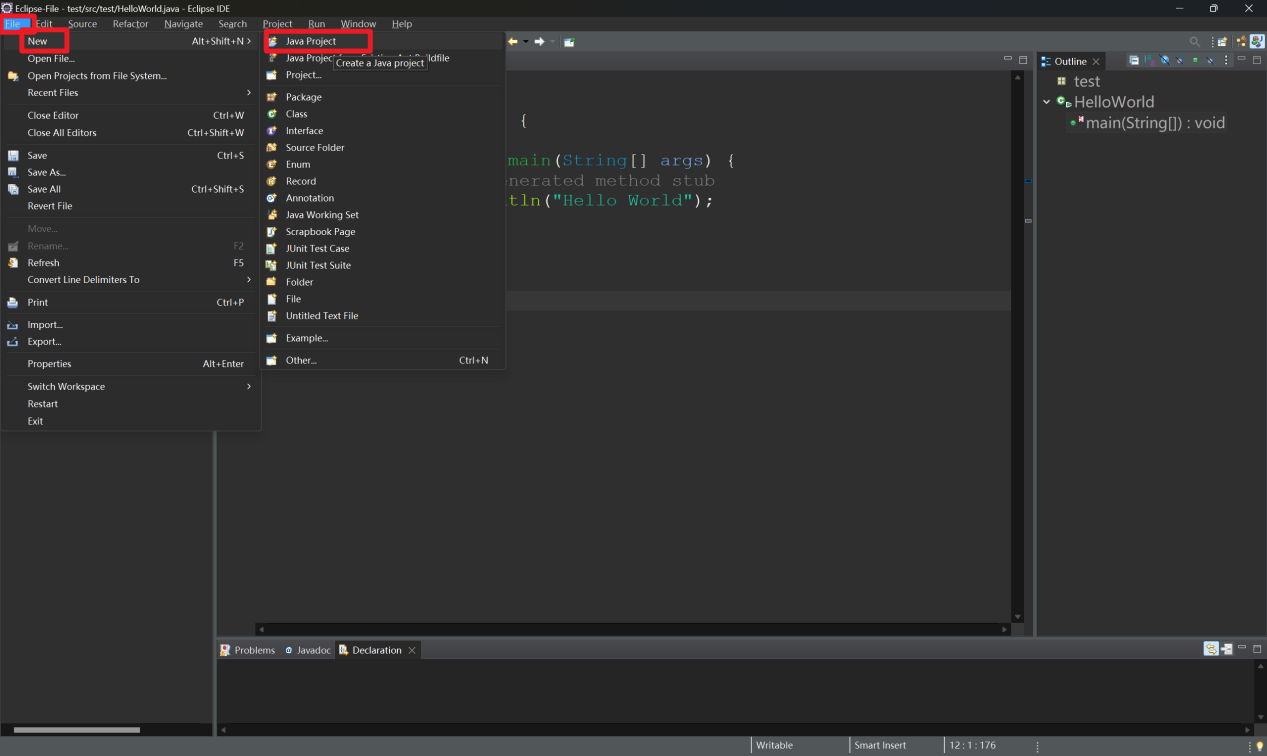Open the Window menu in menu bar
The height and width of the screenshot is (756, 1267).
coord(358,24)
